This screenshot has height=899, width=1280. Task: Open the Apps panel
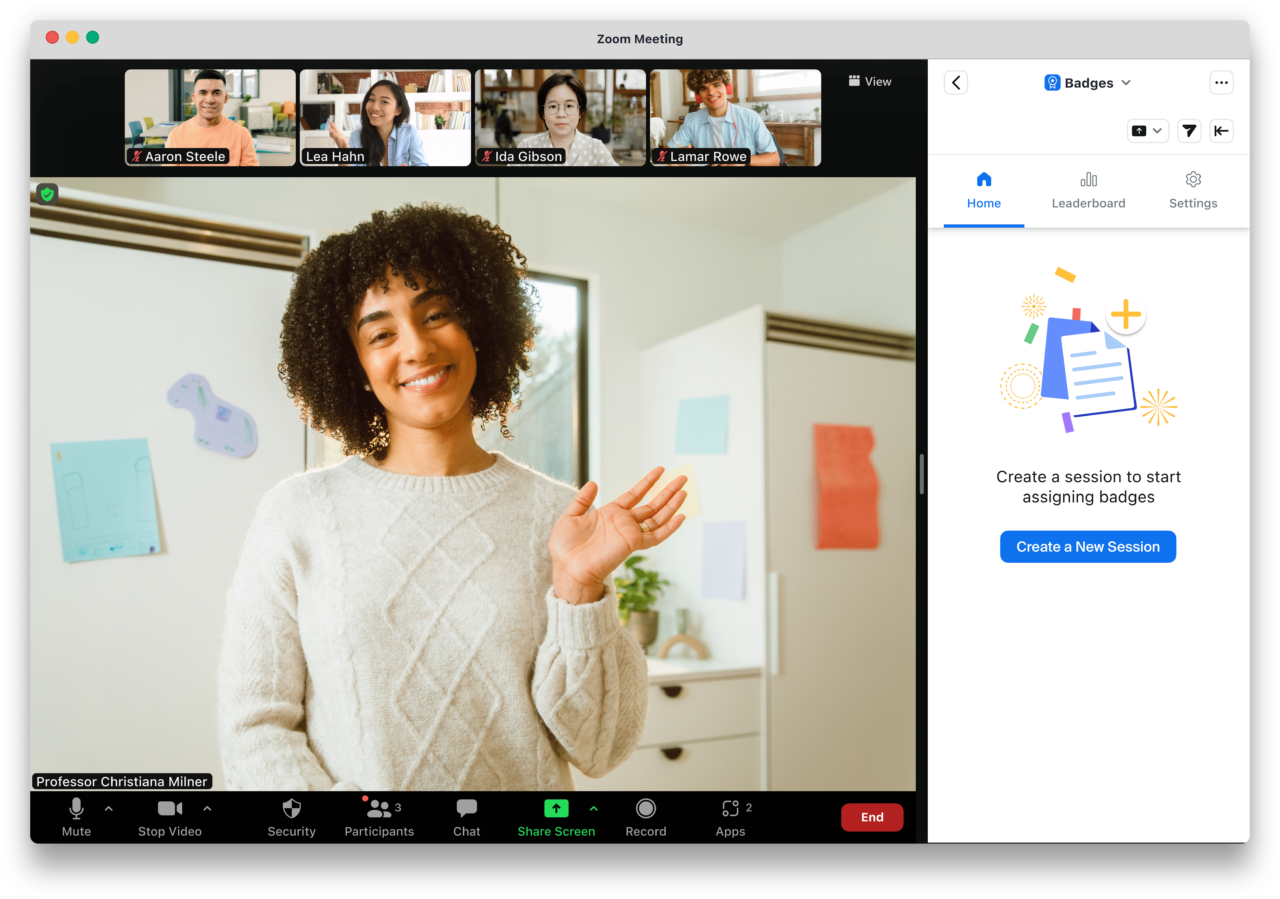[x=730, y=816]
